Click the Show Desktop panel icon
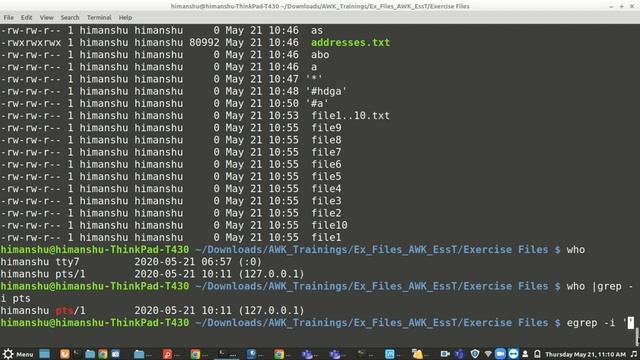The image size is (640, 360). click(x=44, y=354)
